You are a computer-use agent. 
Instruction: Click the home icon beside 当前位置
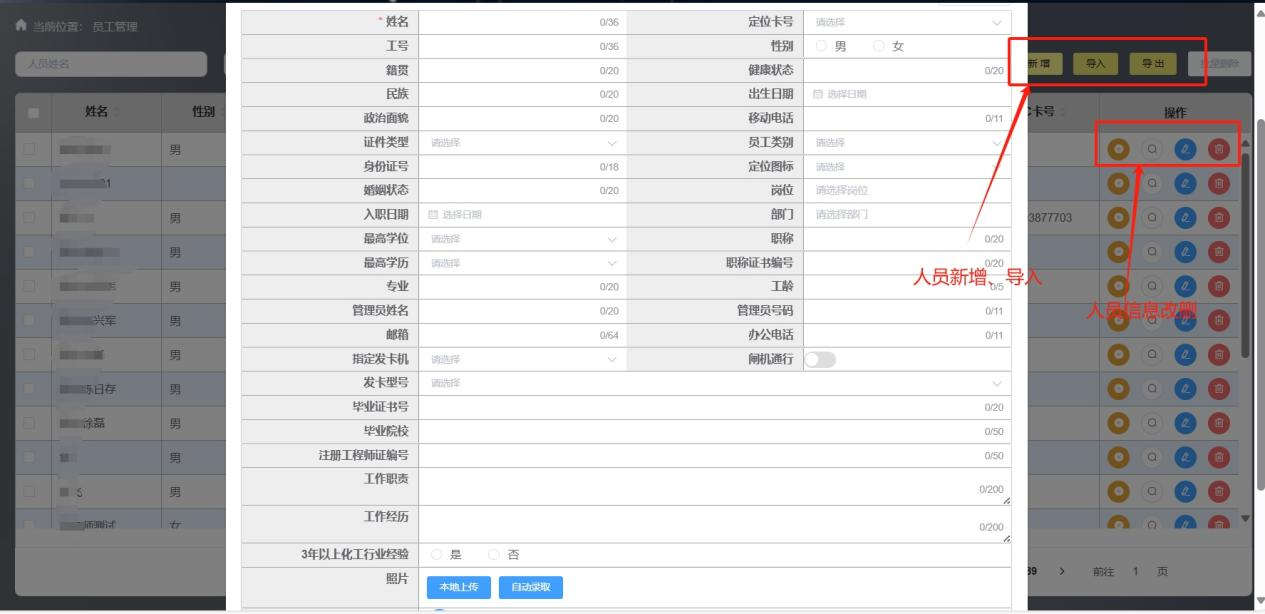coord(21,25)
